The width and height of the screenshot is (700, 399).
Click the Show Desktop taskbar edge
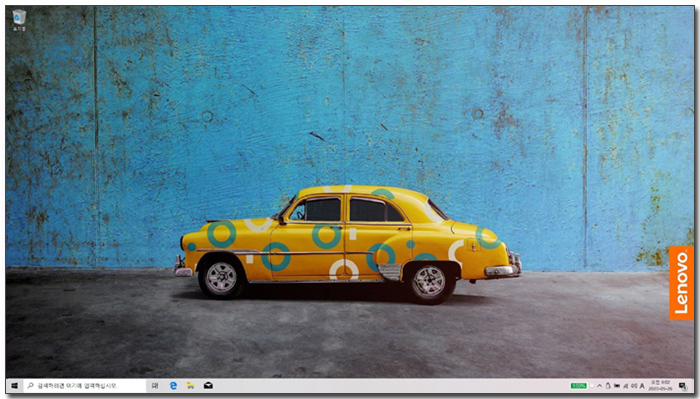(693, 386)
